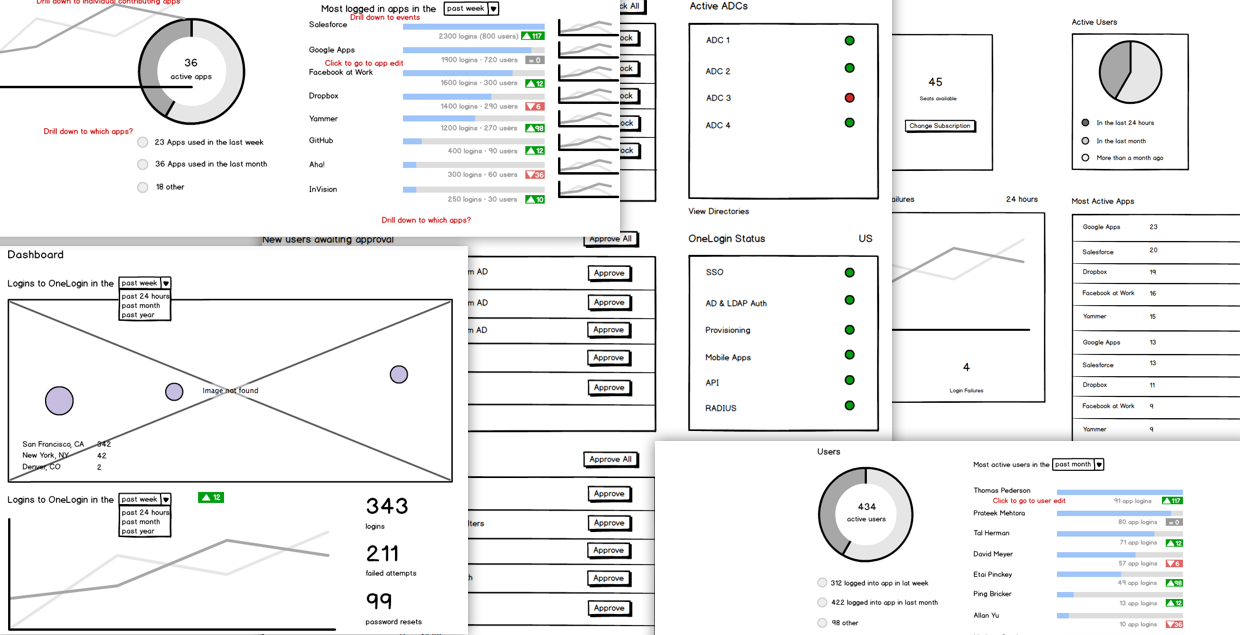The image size is (1240, 635).
Task: Click the '211' failed attempts value
Action: [382, 553]
